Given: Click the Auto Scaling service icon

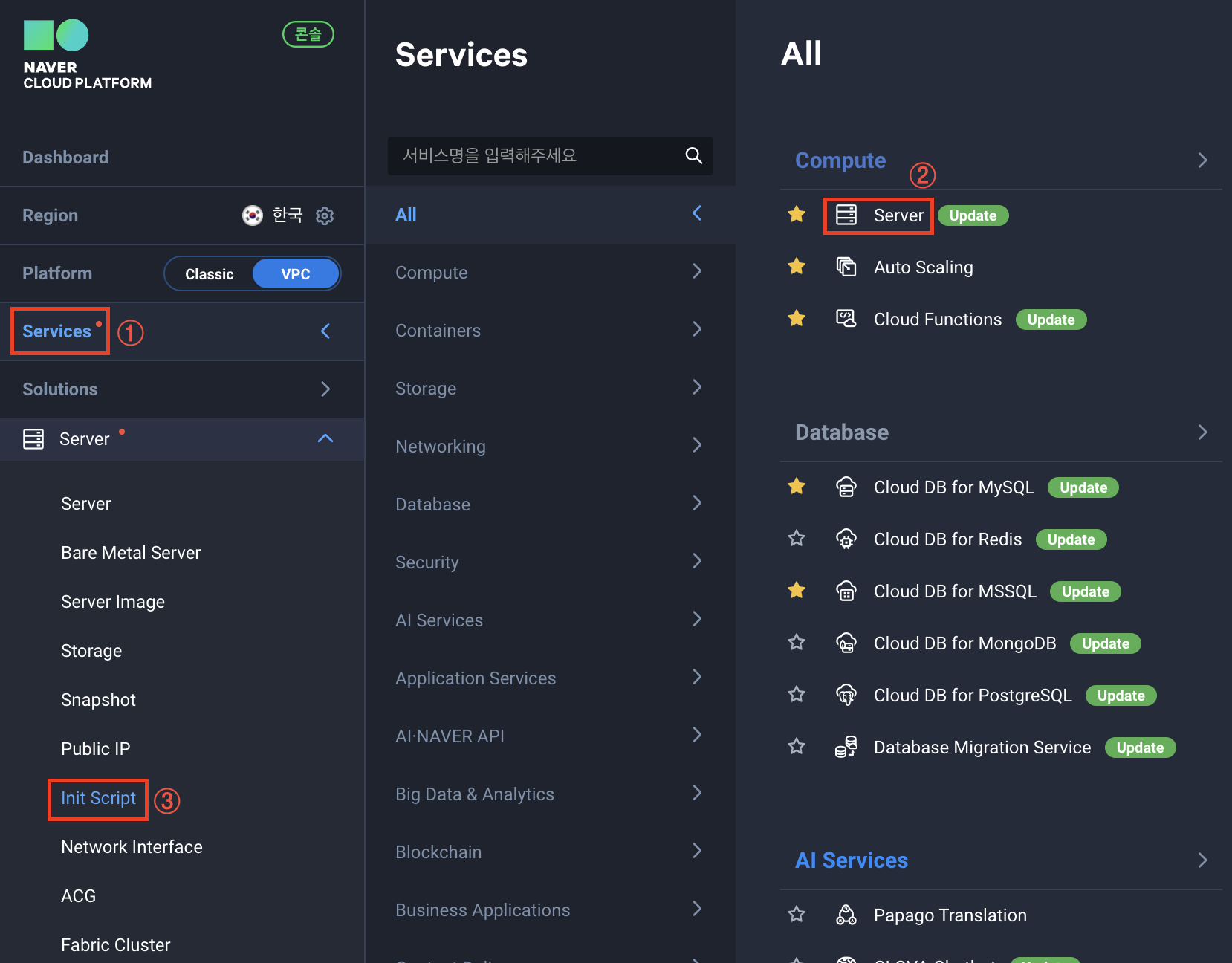Looking at the screenshot, I should pyautogui.click(x=846, y=267).
